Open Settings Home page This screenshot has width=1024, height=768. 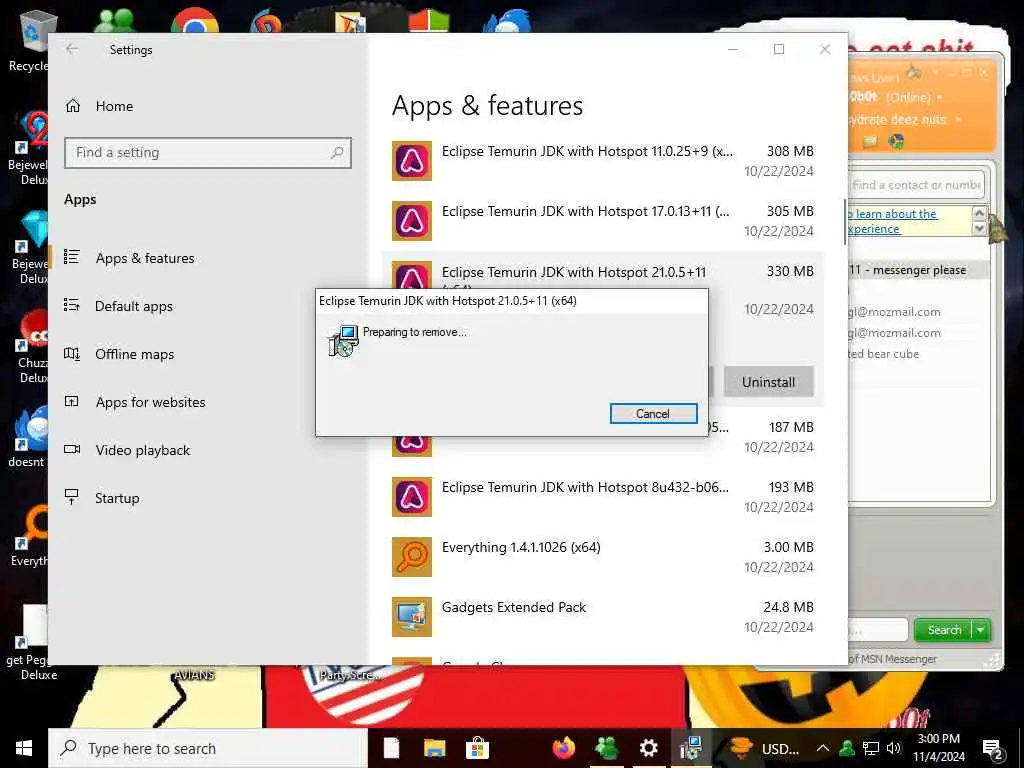[114, 106]
